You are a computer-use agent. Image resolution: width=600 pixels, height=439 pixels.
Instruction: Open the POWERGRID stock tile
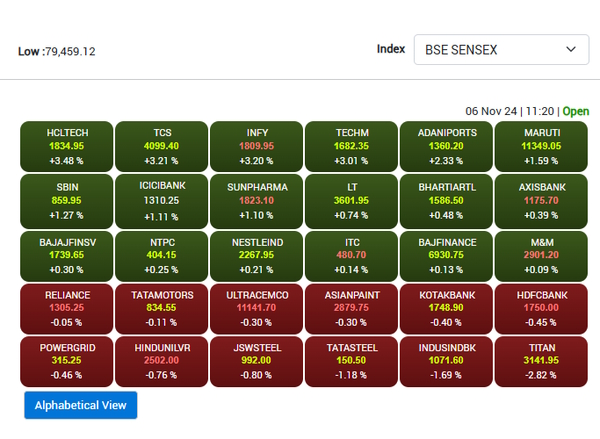coord(67,362)
